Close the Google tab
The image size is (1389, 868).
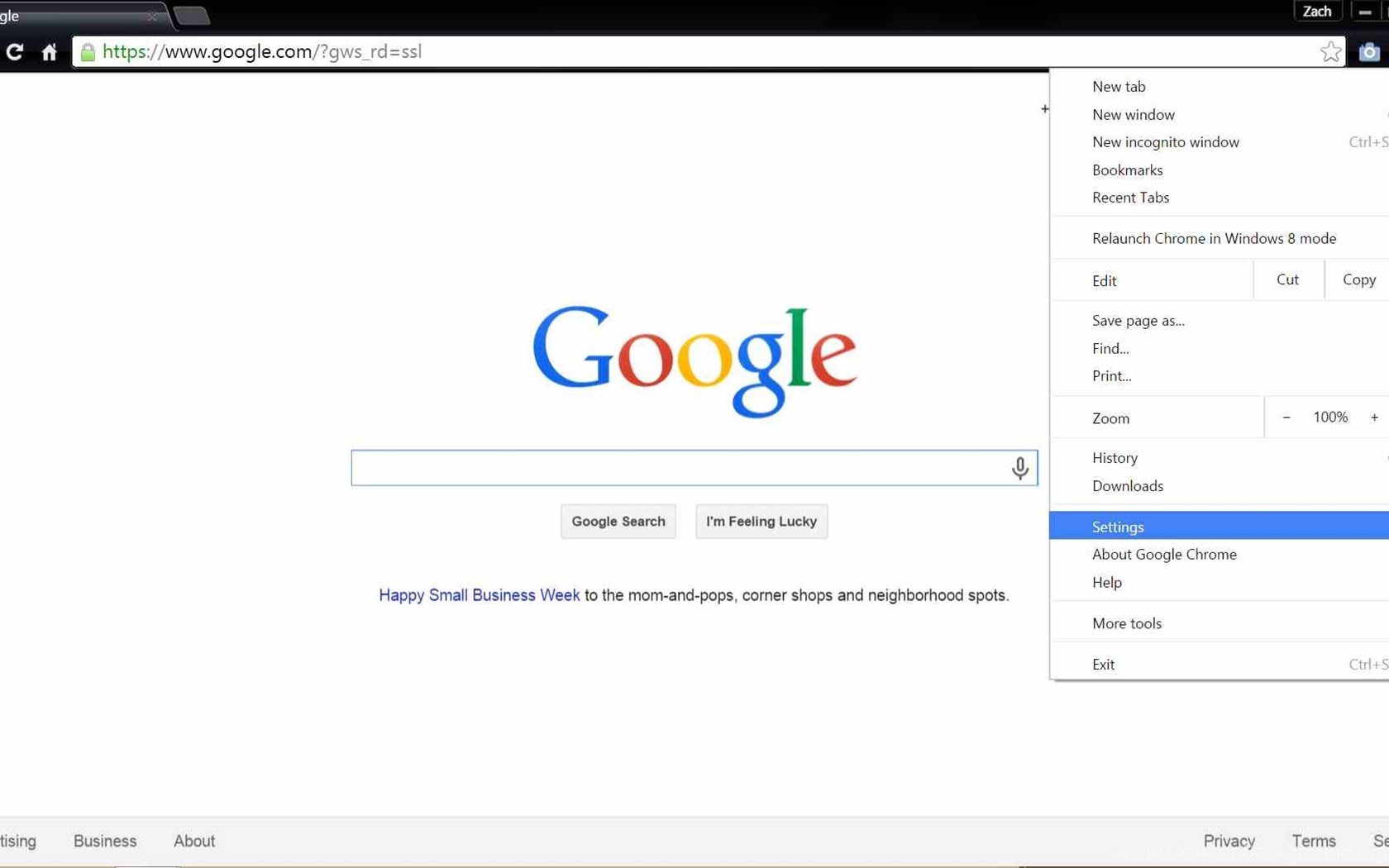(152, 16)
